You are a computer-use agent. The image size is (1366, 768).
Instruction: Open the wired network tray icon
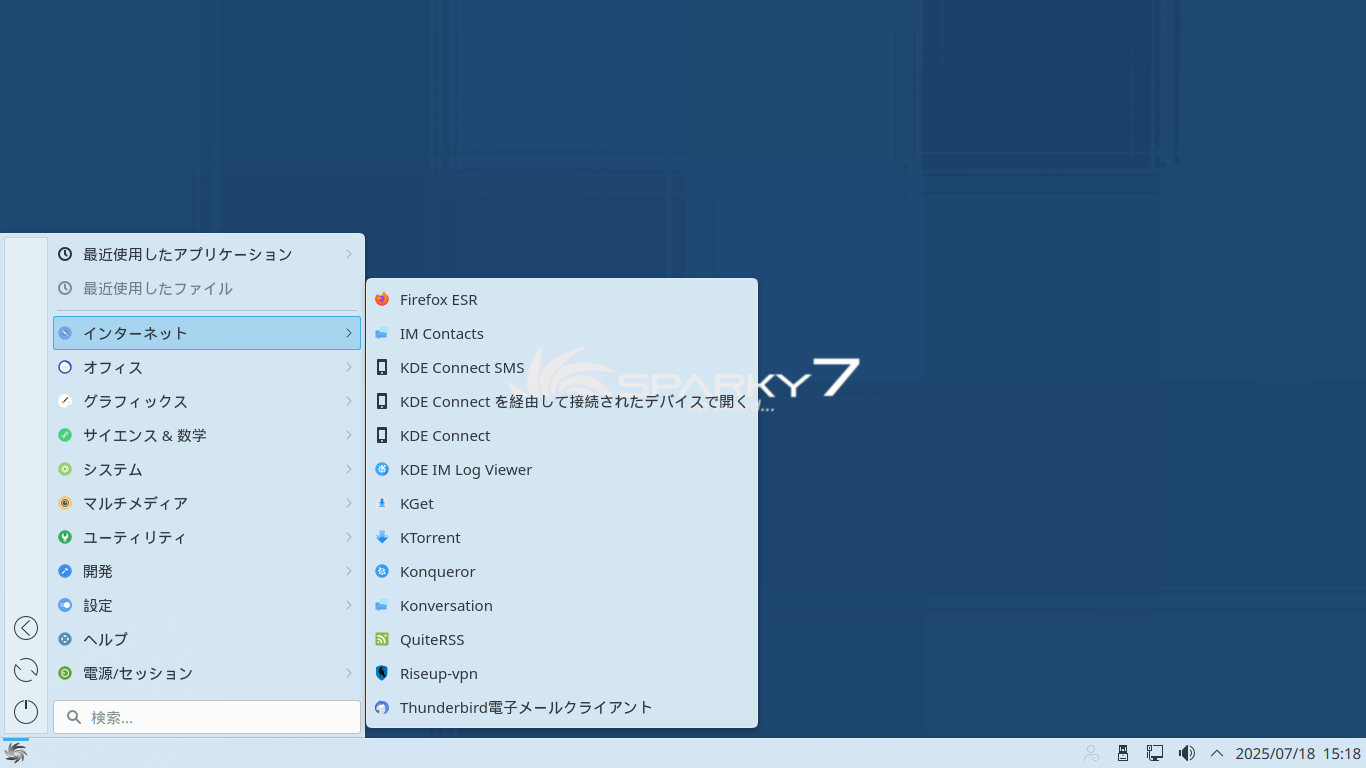(x=1155, y=753)
